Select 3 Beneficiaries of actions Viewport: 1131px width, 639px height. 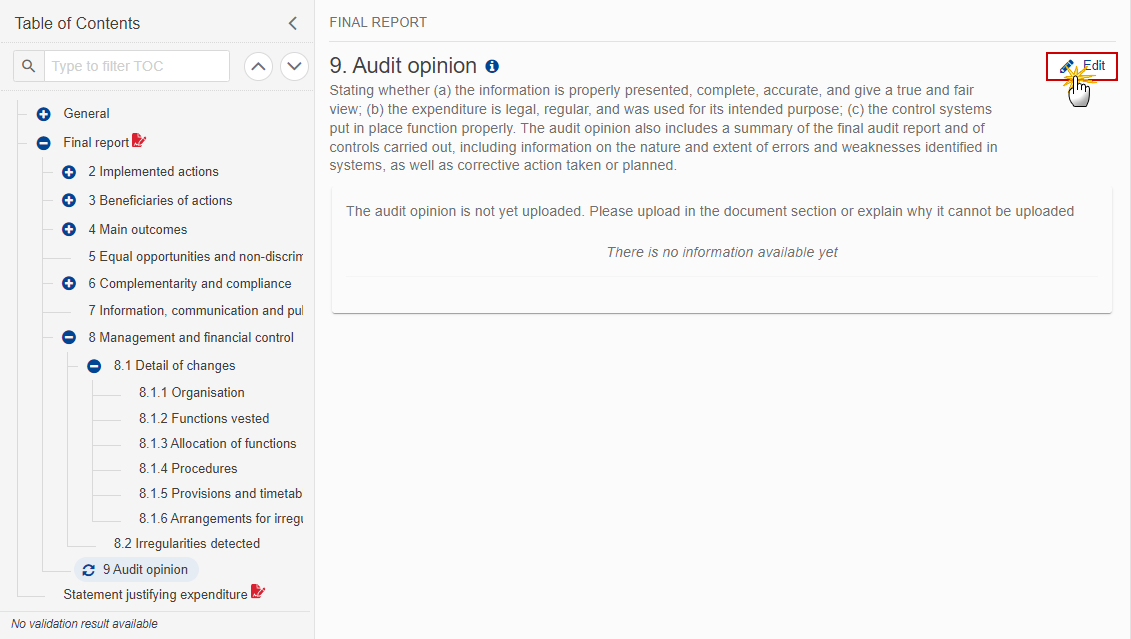click(x=160, y=200)
